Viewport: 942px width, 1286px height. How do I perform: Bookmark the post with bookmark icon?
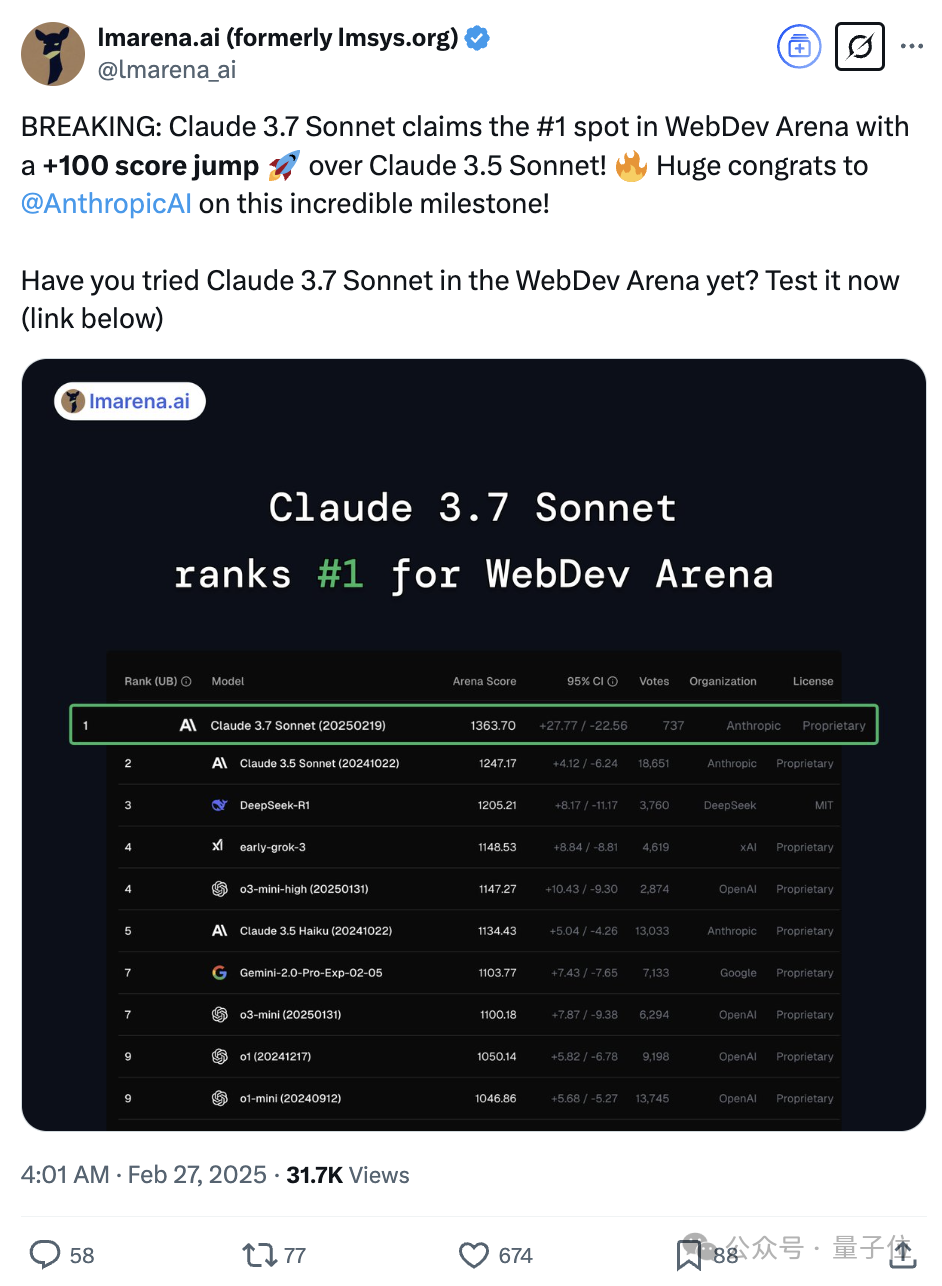tap(689, 1255)
